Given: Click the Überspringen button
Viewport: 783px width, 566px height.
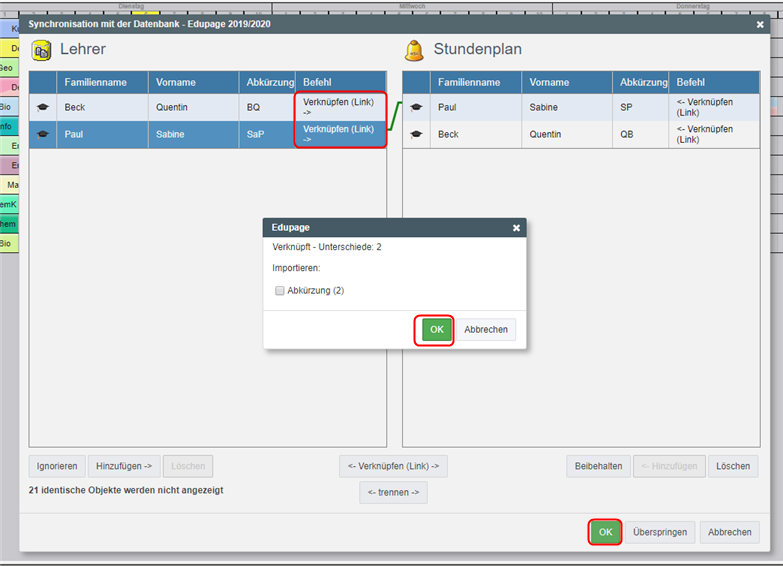Looking at the screenshot, I should (x=660, y=532).
